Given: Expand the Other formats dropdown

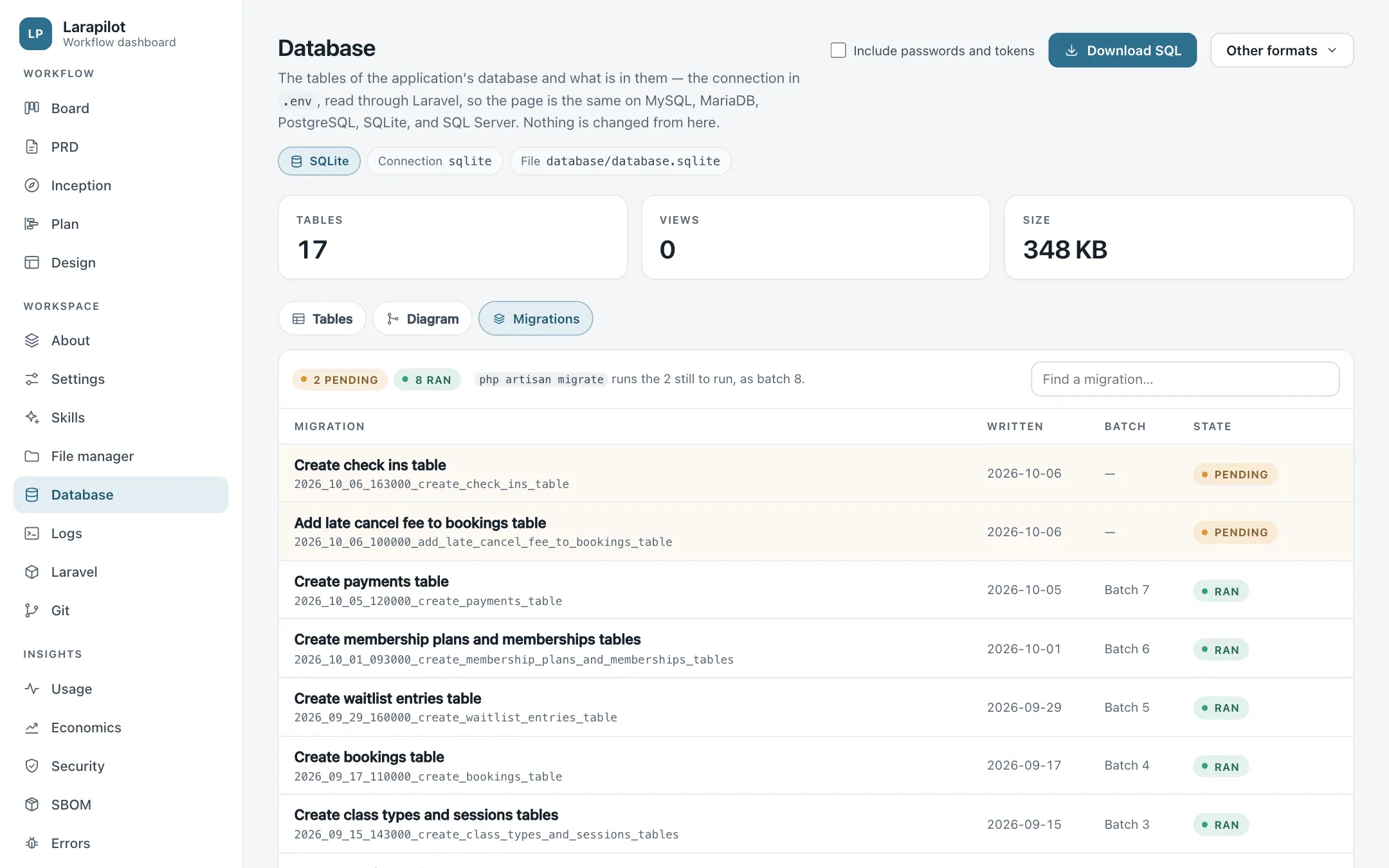Looking at the screenshot, I should click(1282, 50).
